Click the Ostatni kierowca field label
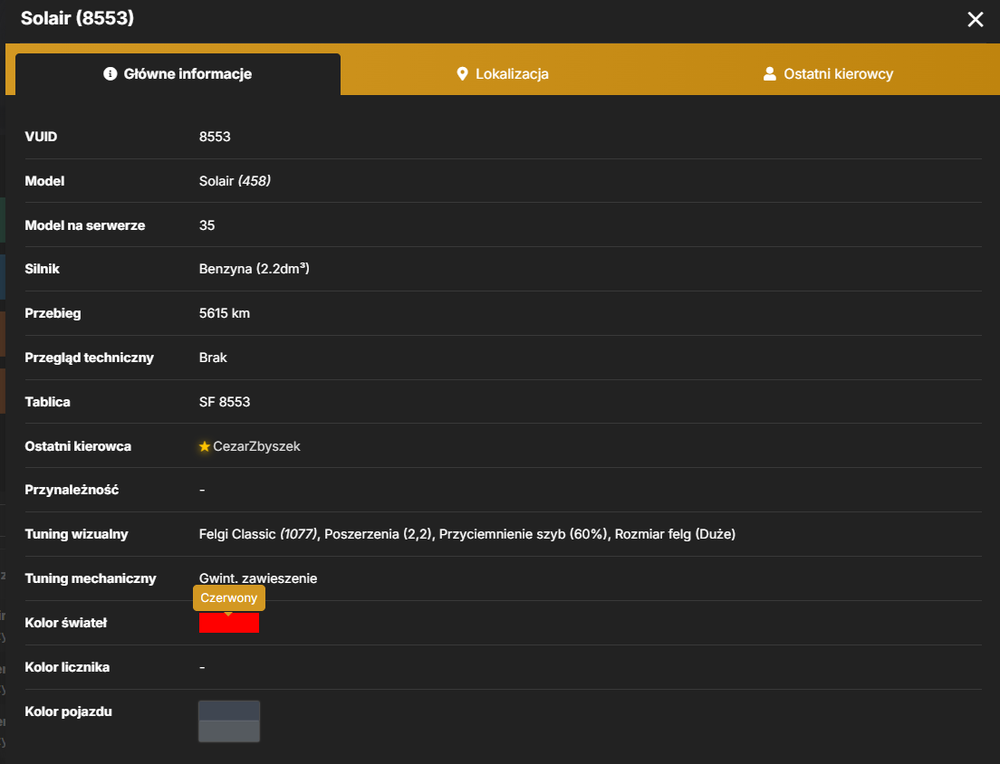 click(78, 446)
